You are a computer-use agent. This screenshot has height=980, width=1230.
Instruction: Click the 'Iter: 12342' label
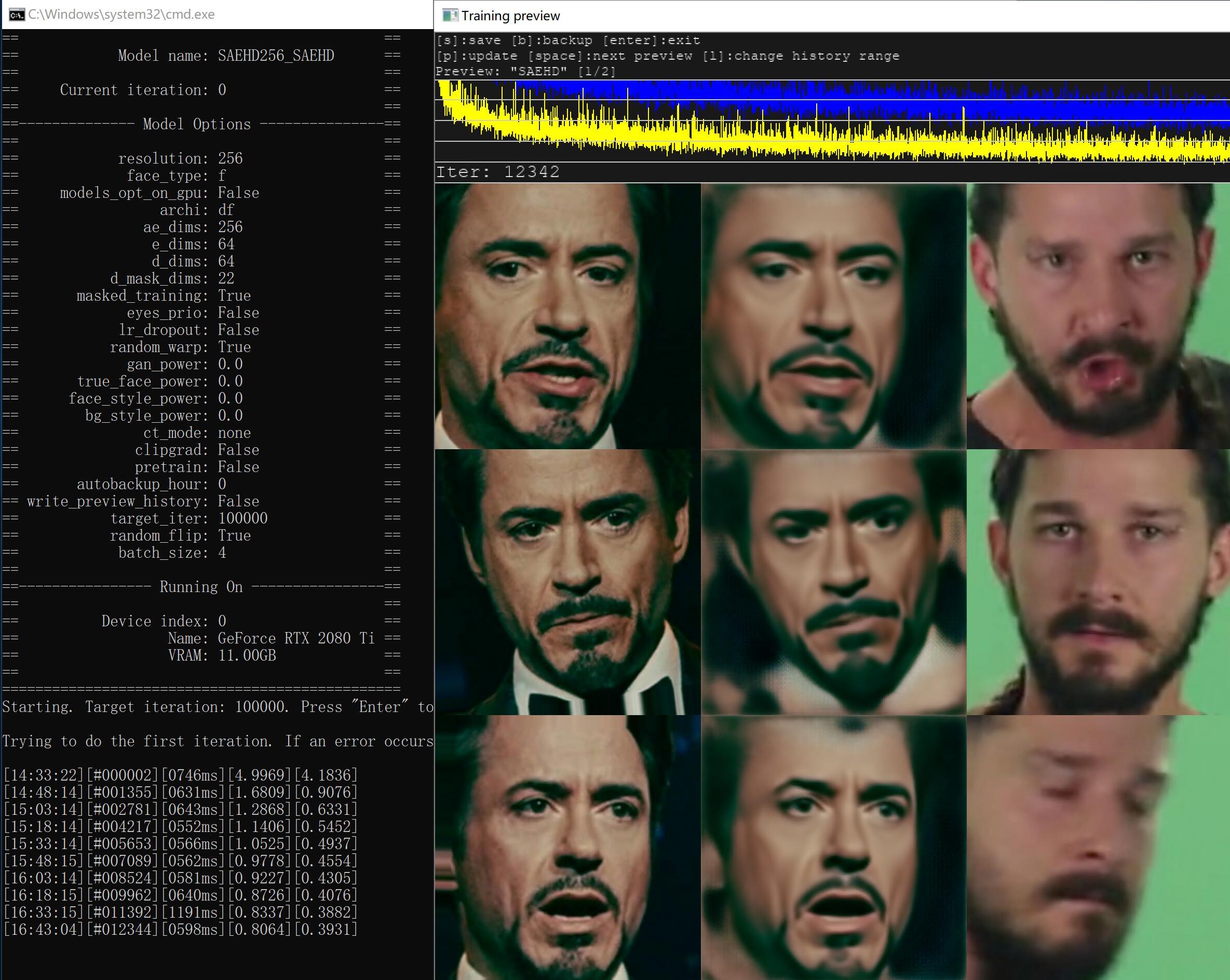[497, 172]
